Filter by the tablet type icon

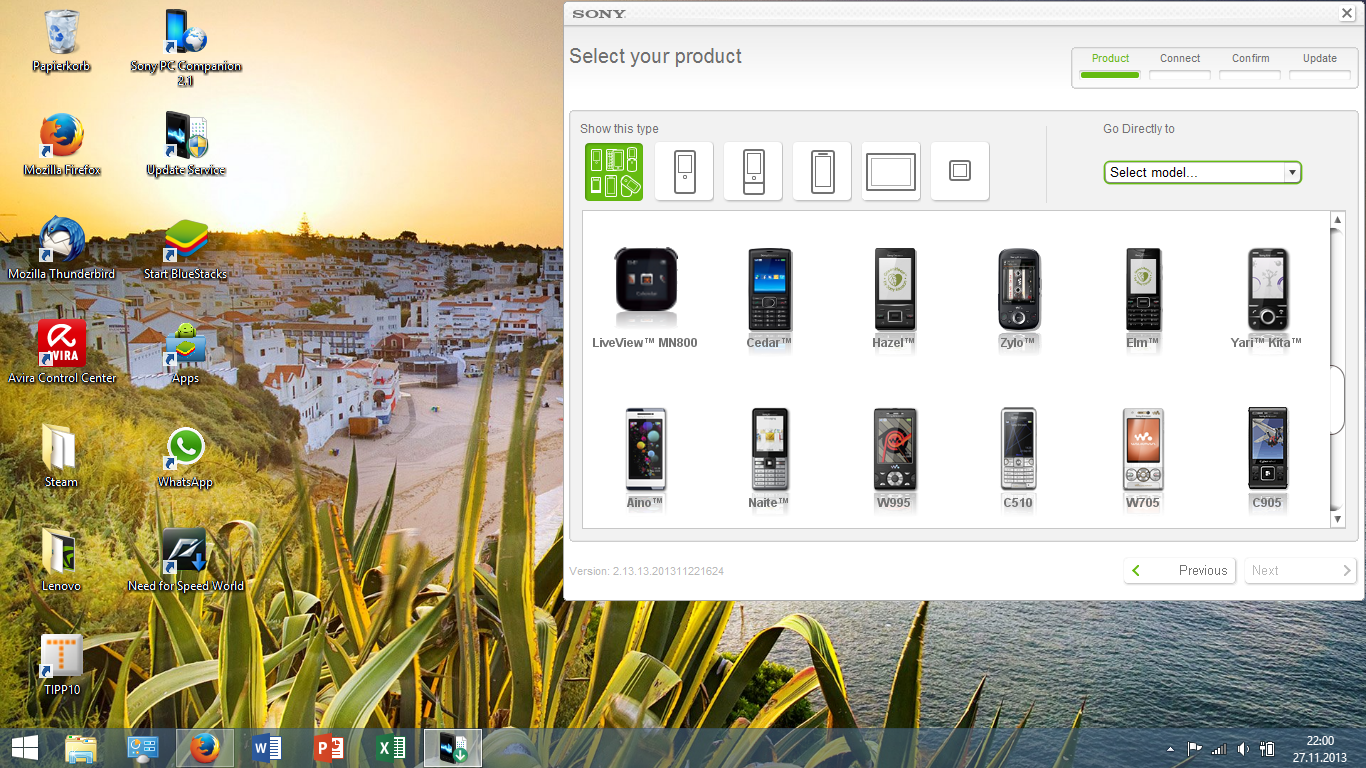(x=891, y=171)
